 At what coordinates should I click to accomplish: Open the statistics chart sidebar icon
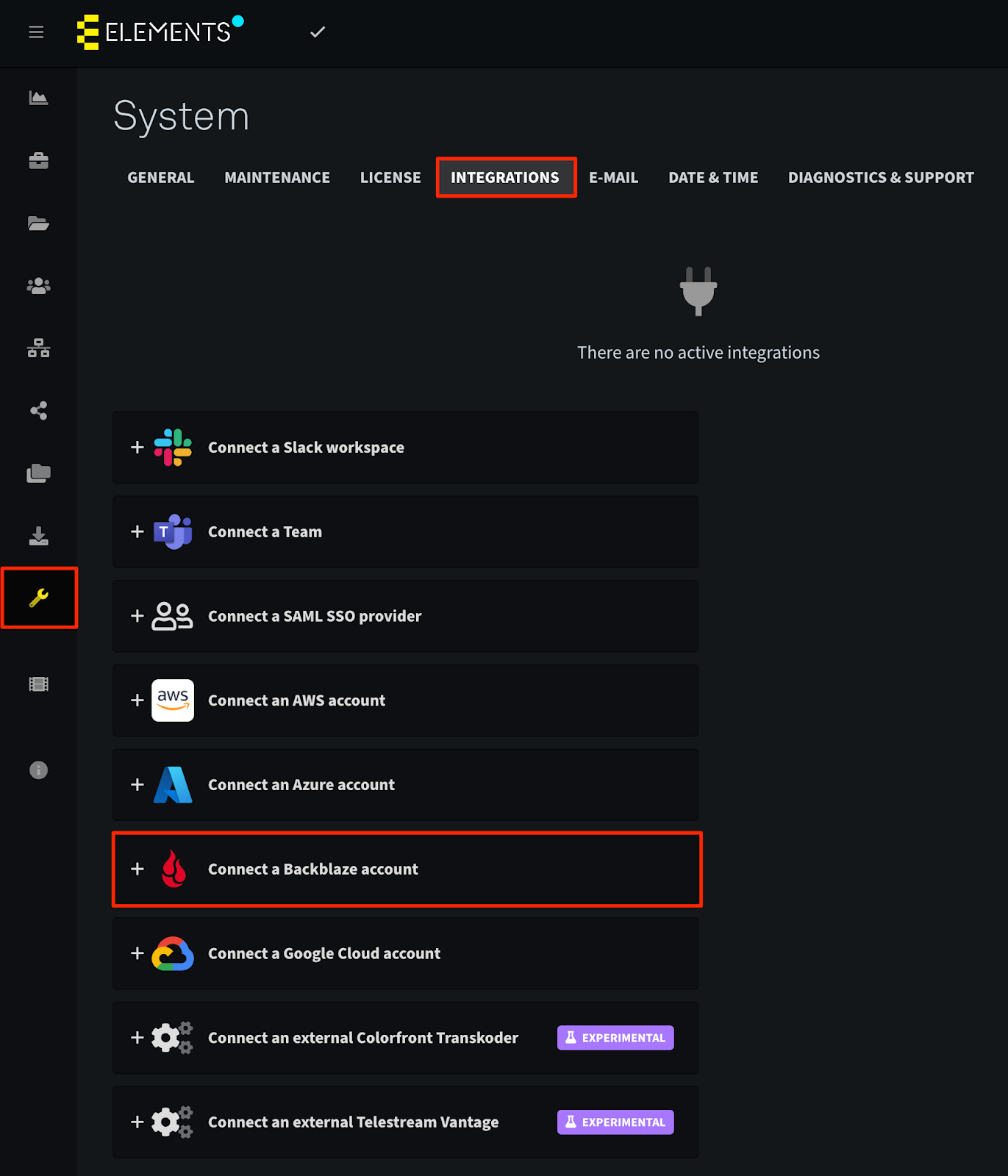38,98
